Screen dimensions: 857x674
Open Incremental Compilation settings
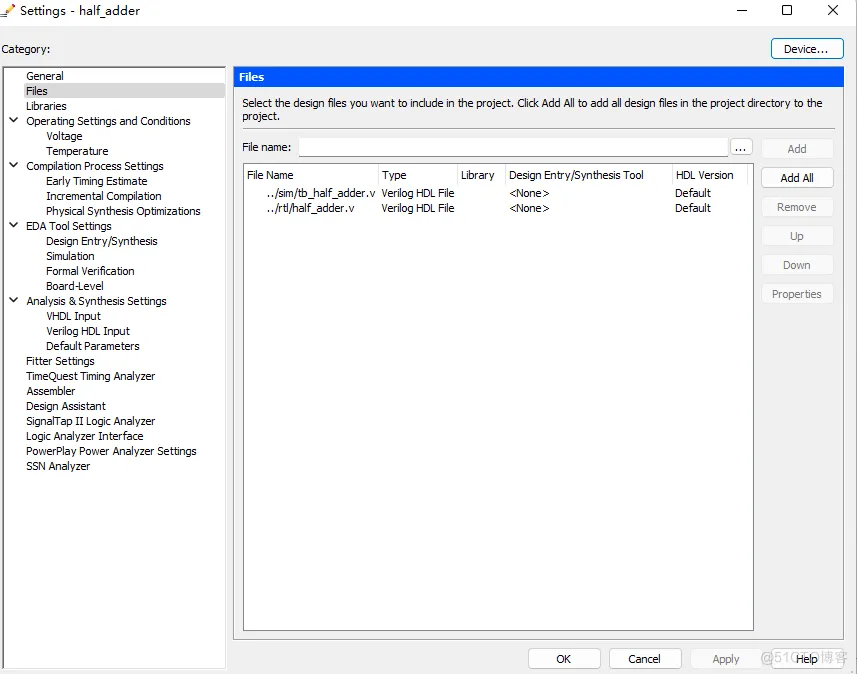[x=104, y=196]
